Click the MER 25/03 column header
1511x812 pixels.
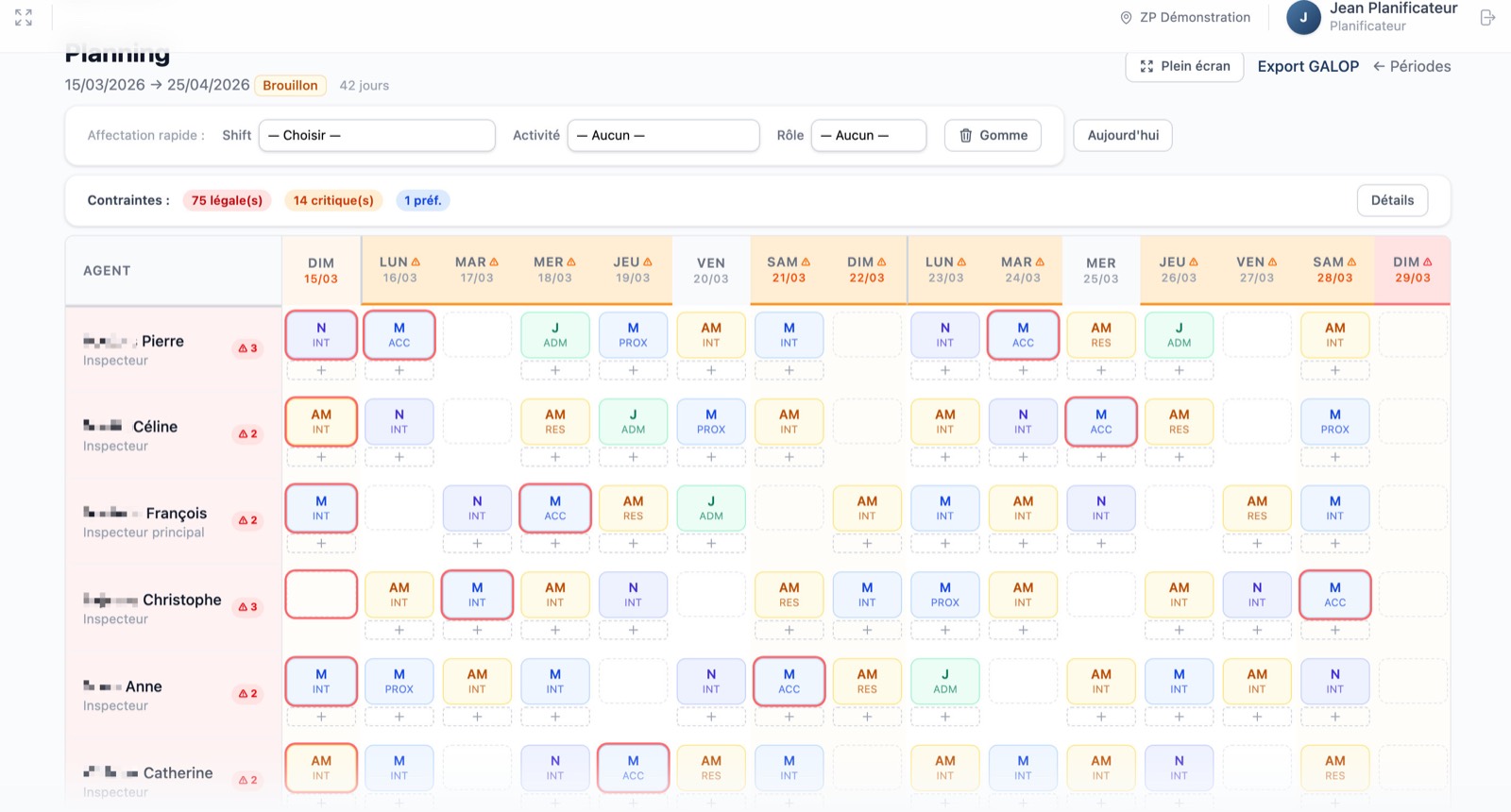[x=1101, y=271]
